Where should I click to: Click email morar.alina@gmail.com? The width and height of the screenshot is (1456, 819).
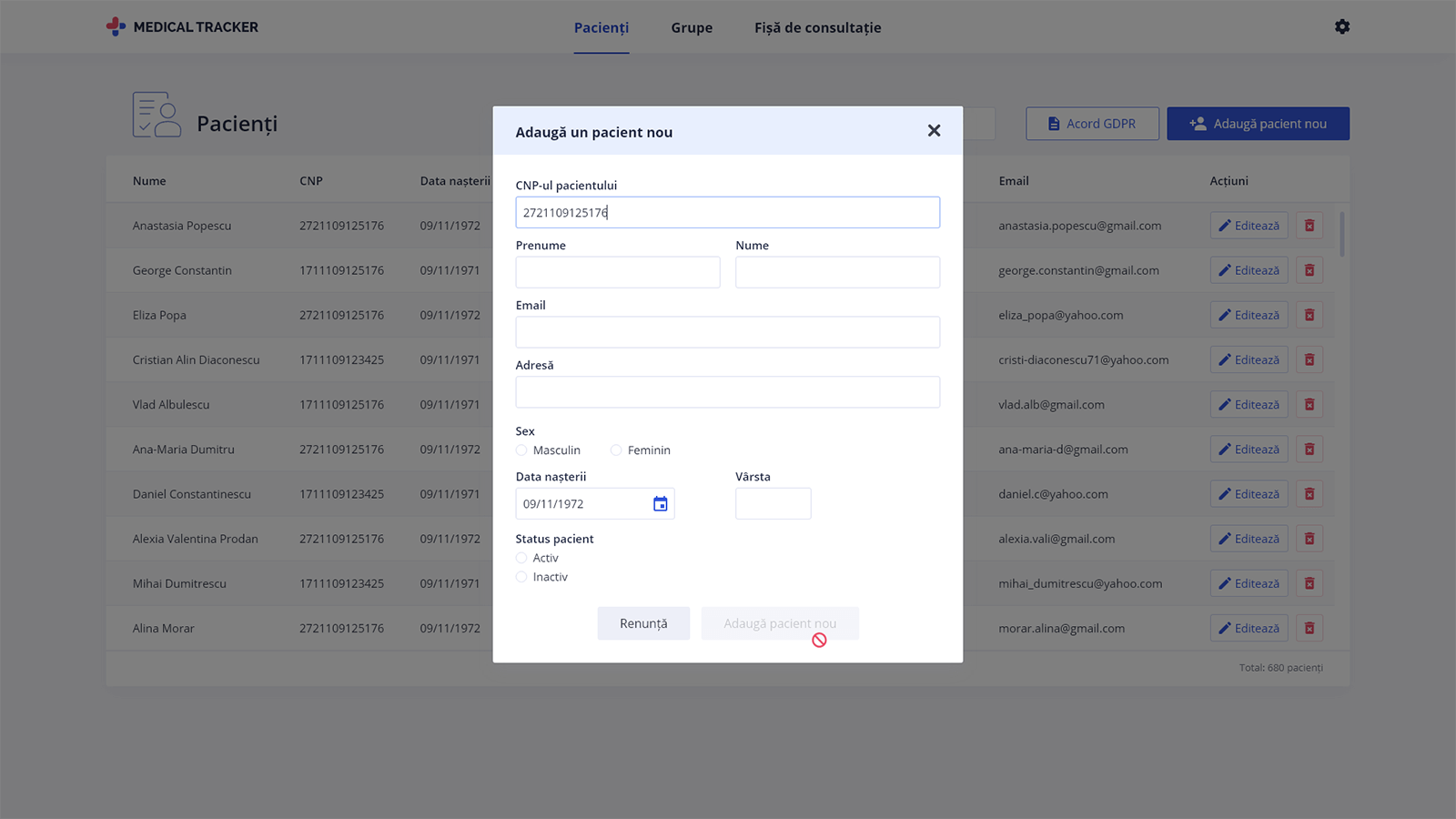1061,628
